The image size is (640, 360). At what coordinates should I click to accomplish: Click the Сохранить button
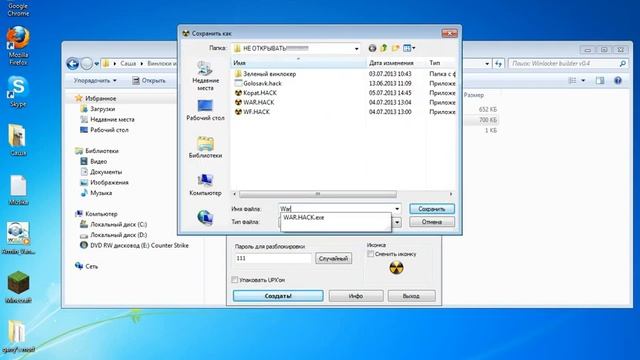coord(432,209)
